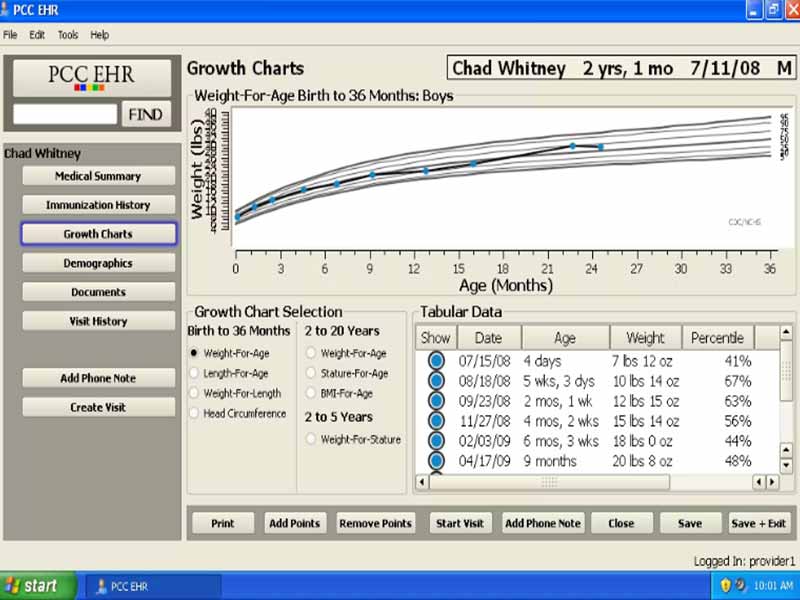Click the patient search field beside FIND
Viewport: 800px width, 600px height.
(64, 113)
